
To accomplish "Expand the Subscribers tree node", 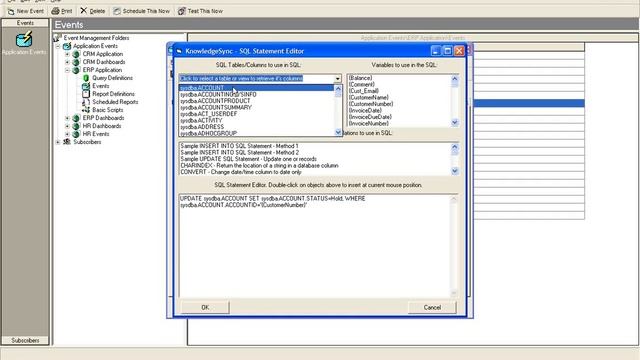I will pos(58,142).
